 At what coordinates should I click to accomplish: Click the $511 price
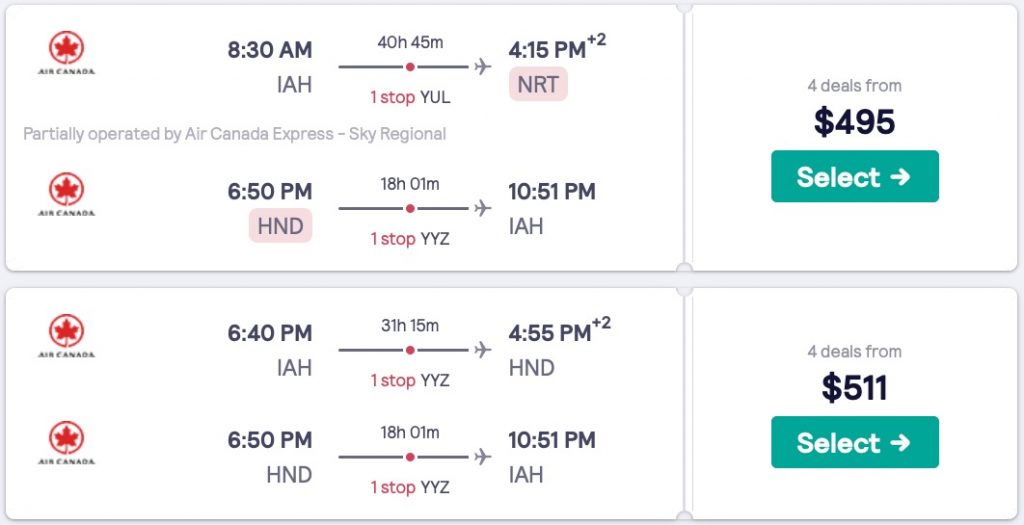(x=854, y=388)
